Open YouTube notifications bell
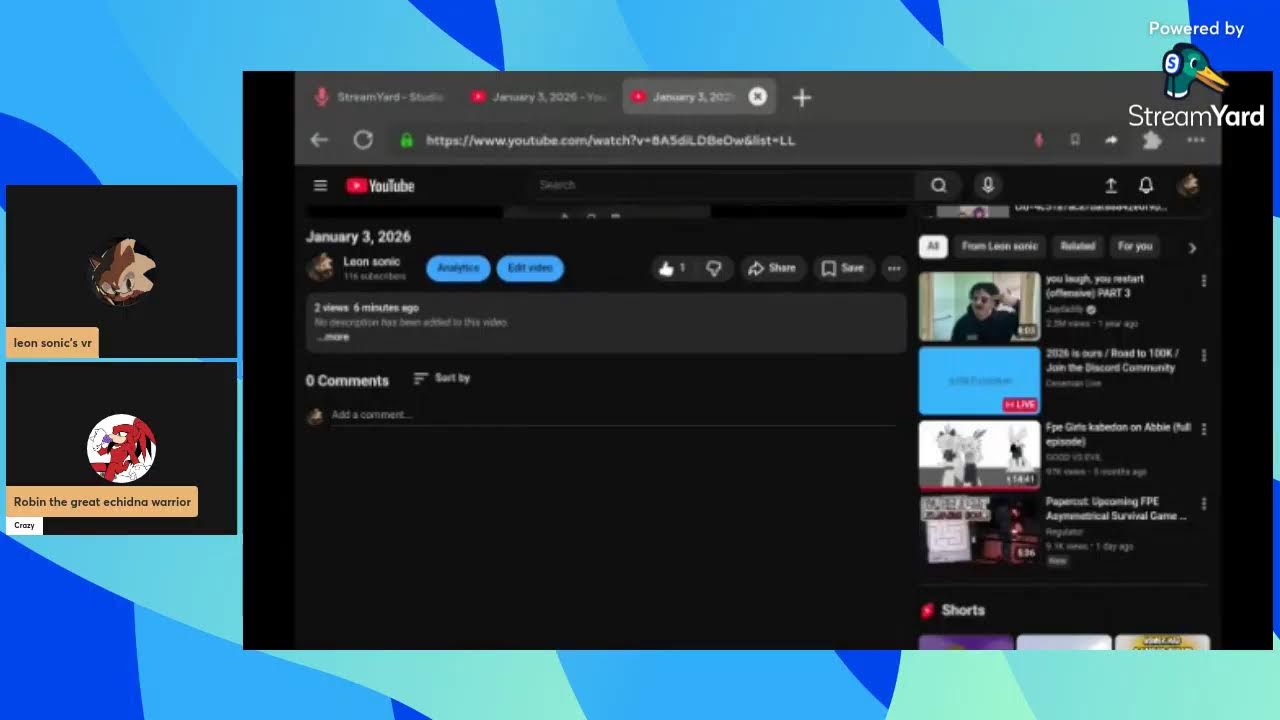This screenshot has width=1280, height=720. pyautogui.click(x=1146, y=185)
